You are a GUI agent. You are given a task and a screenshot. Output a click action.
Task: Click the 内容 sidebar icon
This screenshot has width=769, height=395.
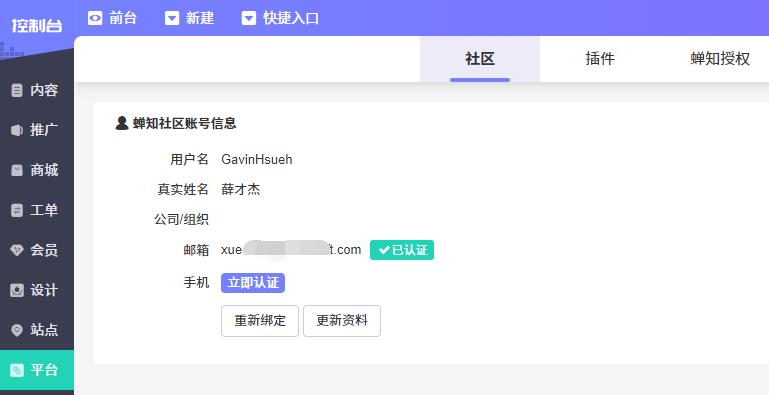pyautogui.click(x=17, y=90)
